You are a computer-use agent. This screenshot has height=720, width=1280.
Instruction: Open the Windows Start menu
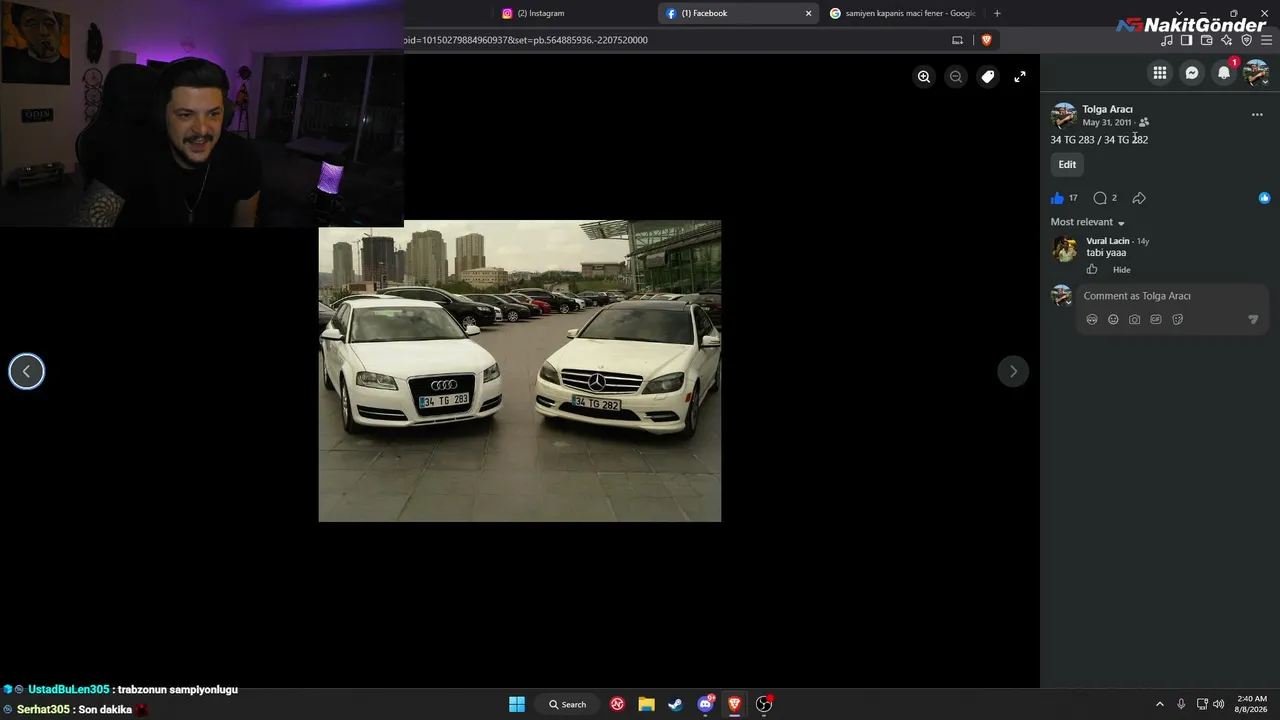517,704
